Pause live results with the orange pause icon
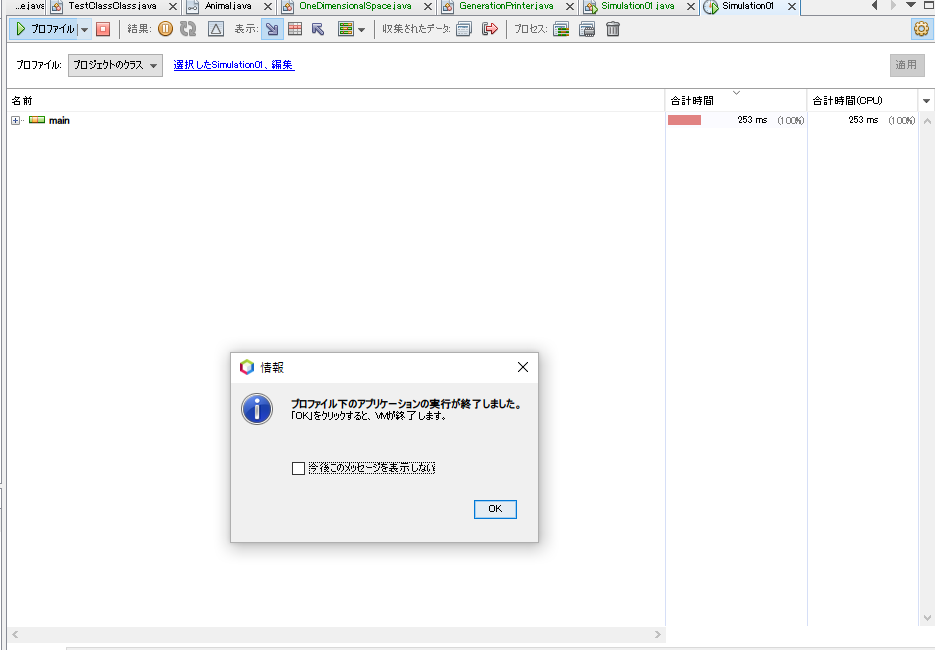Image resolution: width=935 pixels, height=650 pixels. pyautogui.click(x=165, y=29)
